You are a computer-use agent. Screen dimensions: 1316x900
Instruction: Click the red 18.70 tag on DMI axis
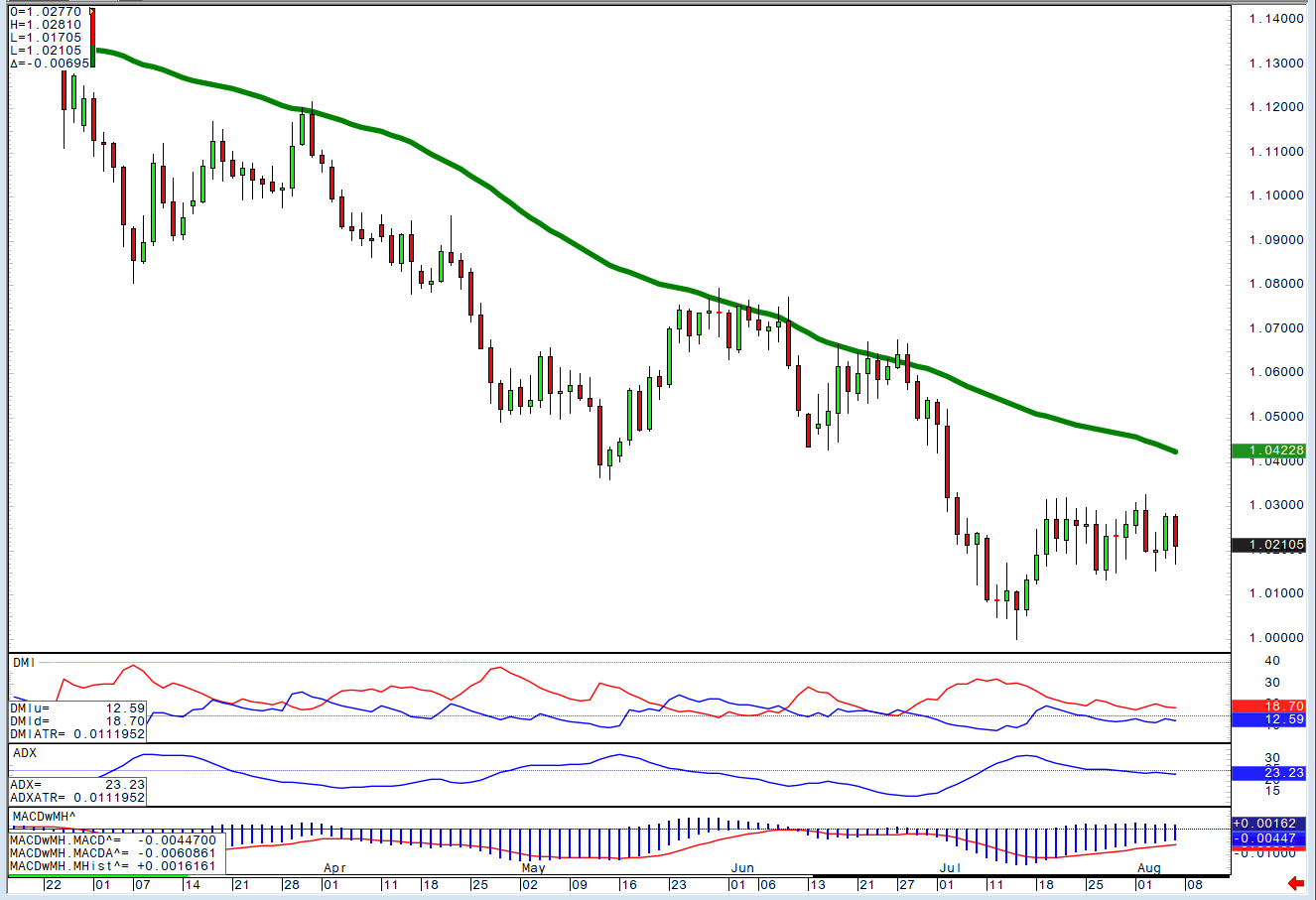coord(1269,706)
